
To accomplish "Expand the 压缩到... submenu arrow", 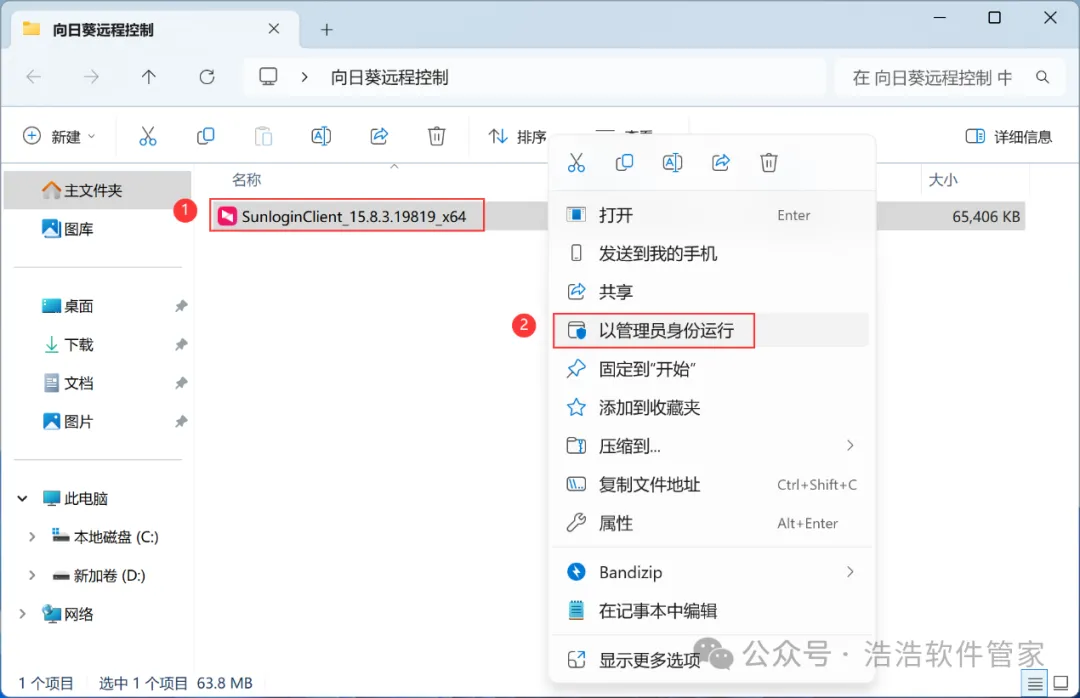I will 850,446.
